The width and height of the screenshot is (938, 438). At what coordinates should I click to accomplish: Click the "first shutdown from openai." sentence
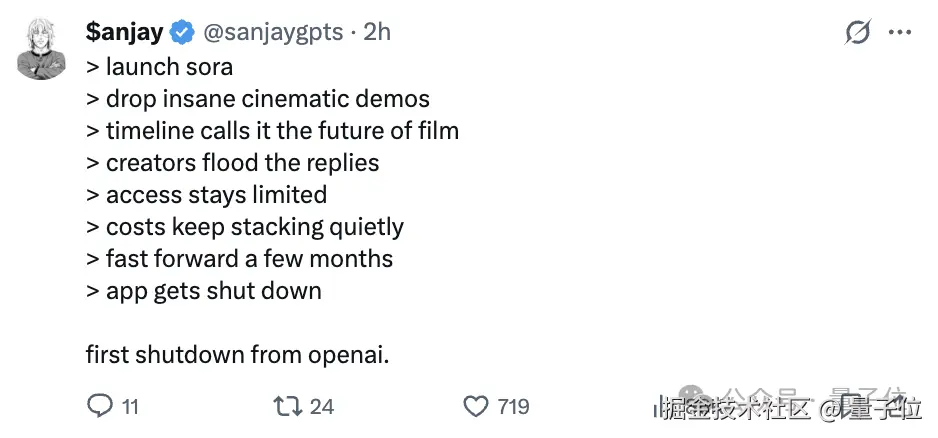pos(235,355)
